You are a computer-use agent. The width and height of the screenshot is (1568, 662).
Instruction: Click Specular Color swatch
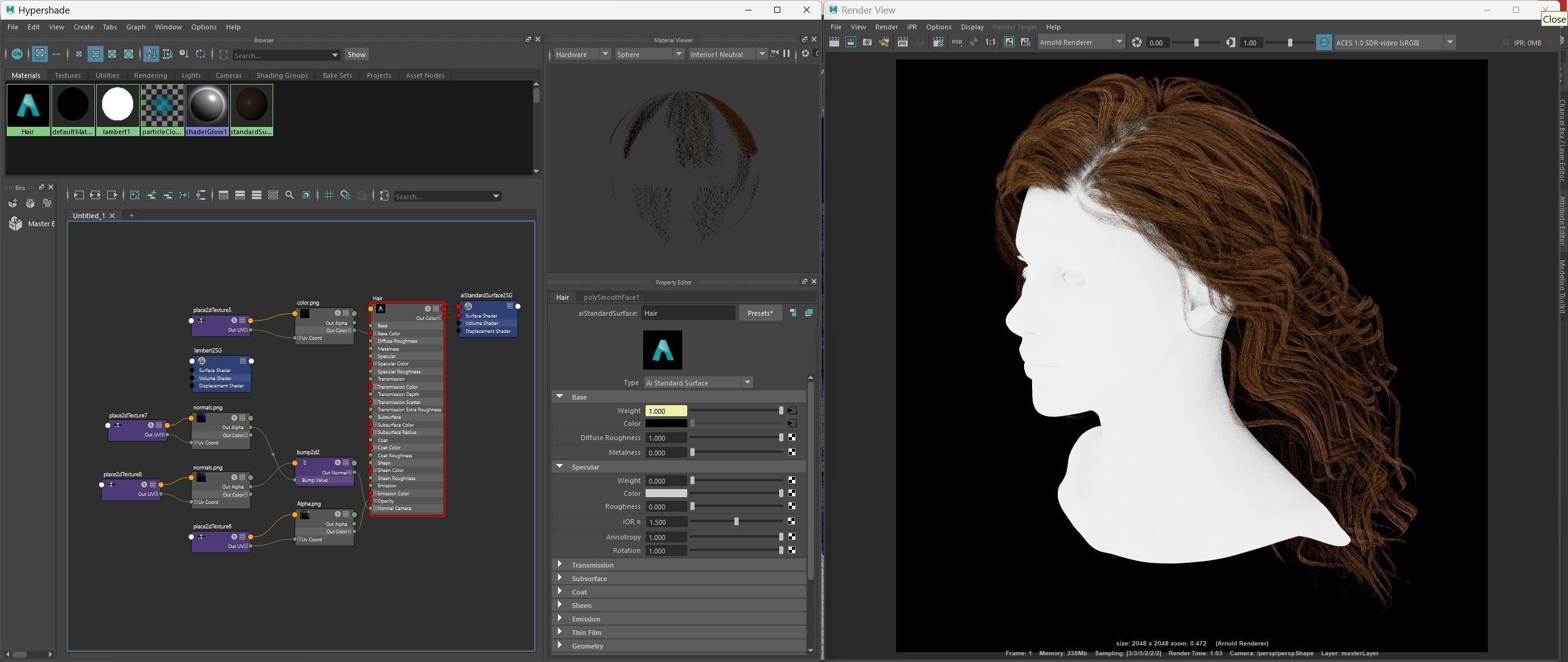point(666,493)
